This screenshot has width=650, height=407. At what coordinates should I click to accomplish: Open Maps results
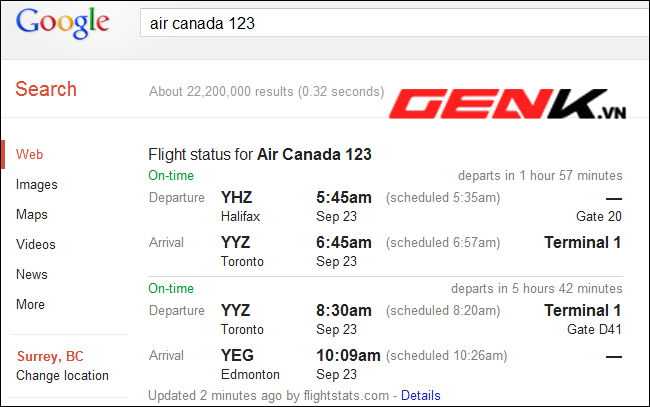[x=32, y=214]
